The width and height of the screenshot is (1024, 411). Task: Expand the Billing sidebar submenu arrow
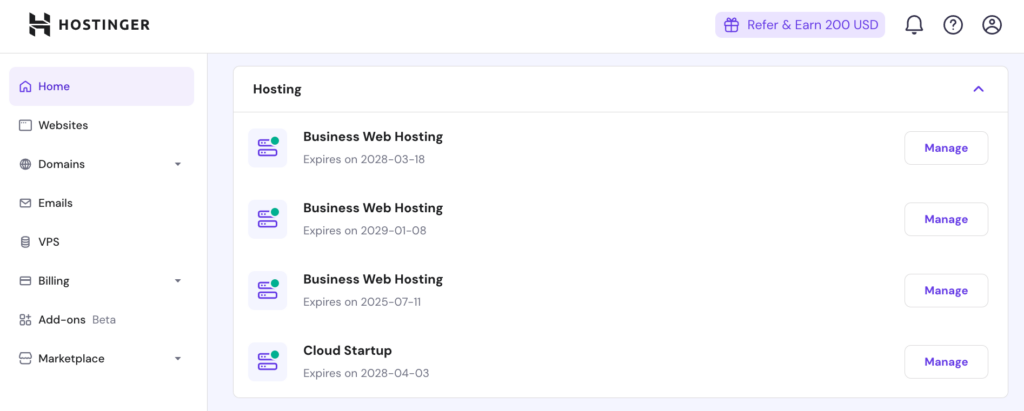point(178,281)
